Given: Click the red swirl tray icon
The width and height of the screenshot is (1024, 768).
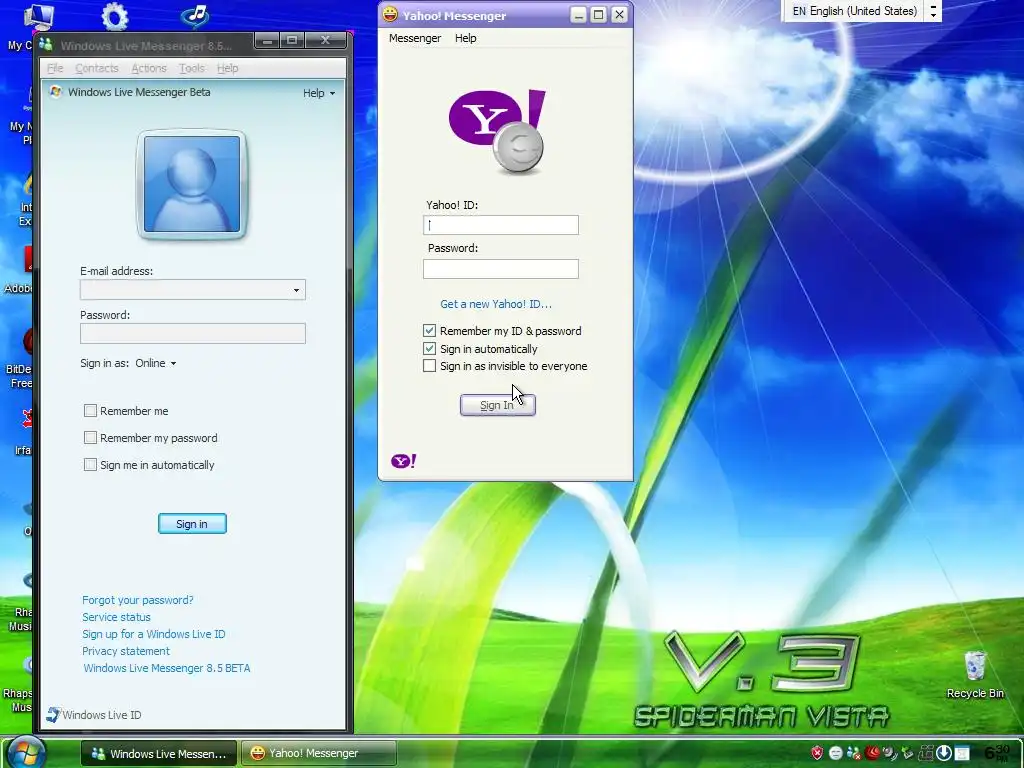Looking at the screenshot, I should pos(872,753).
